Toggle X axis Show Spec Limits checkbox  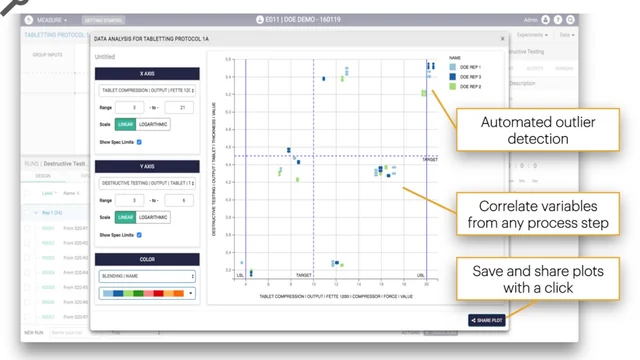pos(139,142)
